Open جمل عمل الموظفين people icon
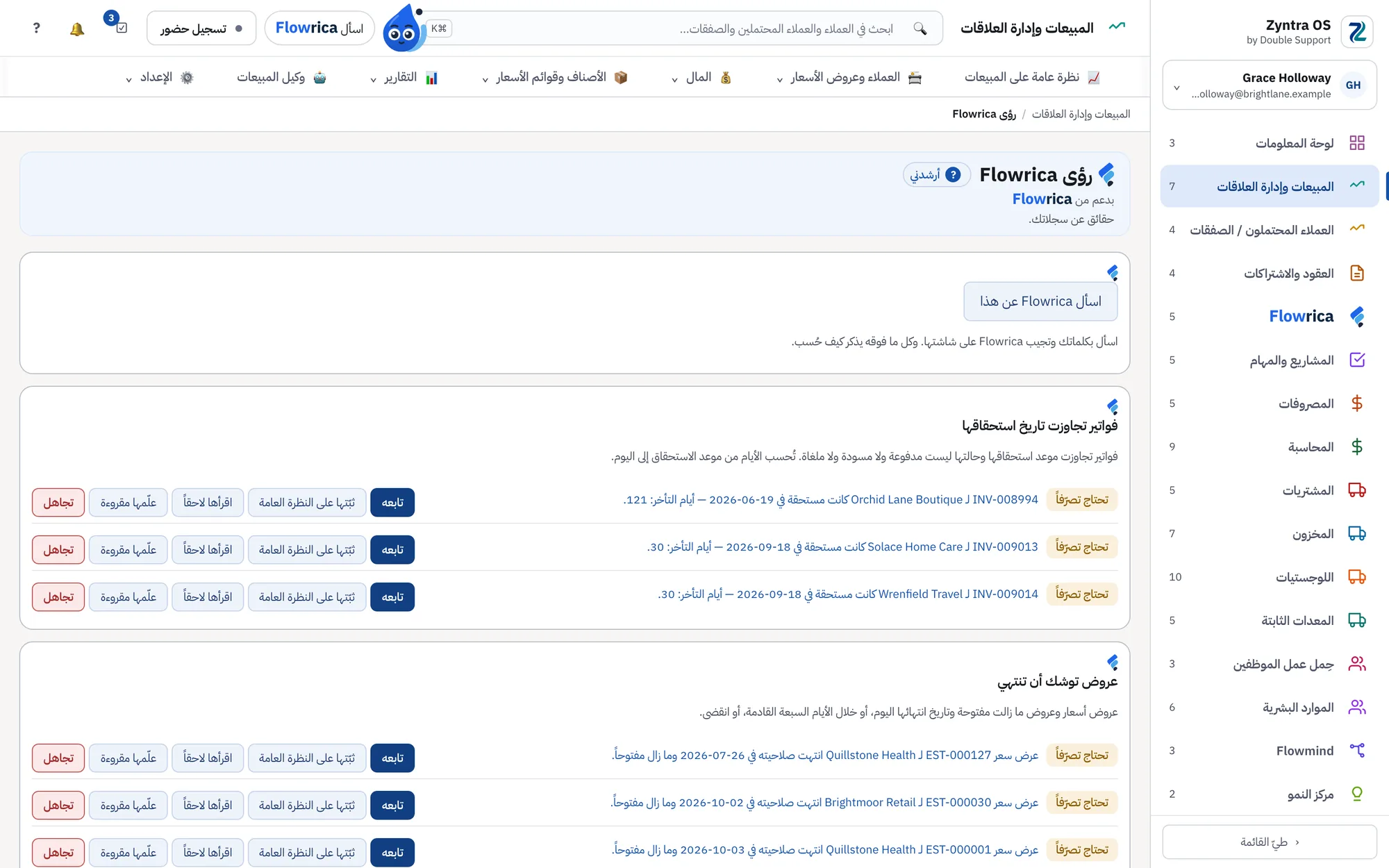Viewport: 1389px width, 868px height. click(1357, 664)
